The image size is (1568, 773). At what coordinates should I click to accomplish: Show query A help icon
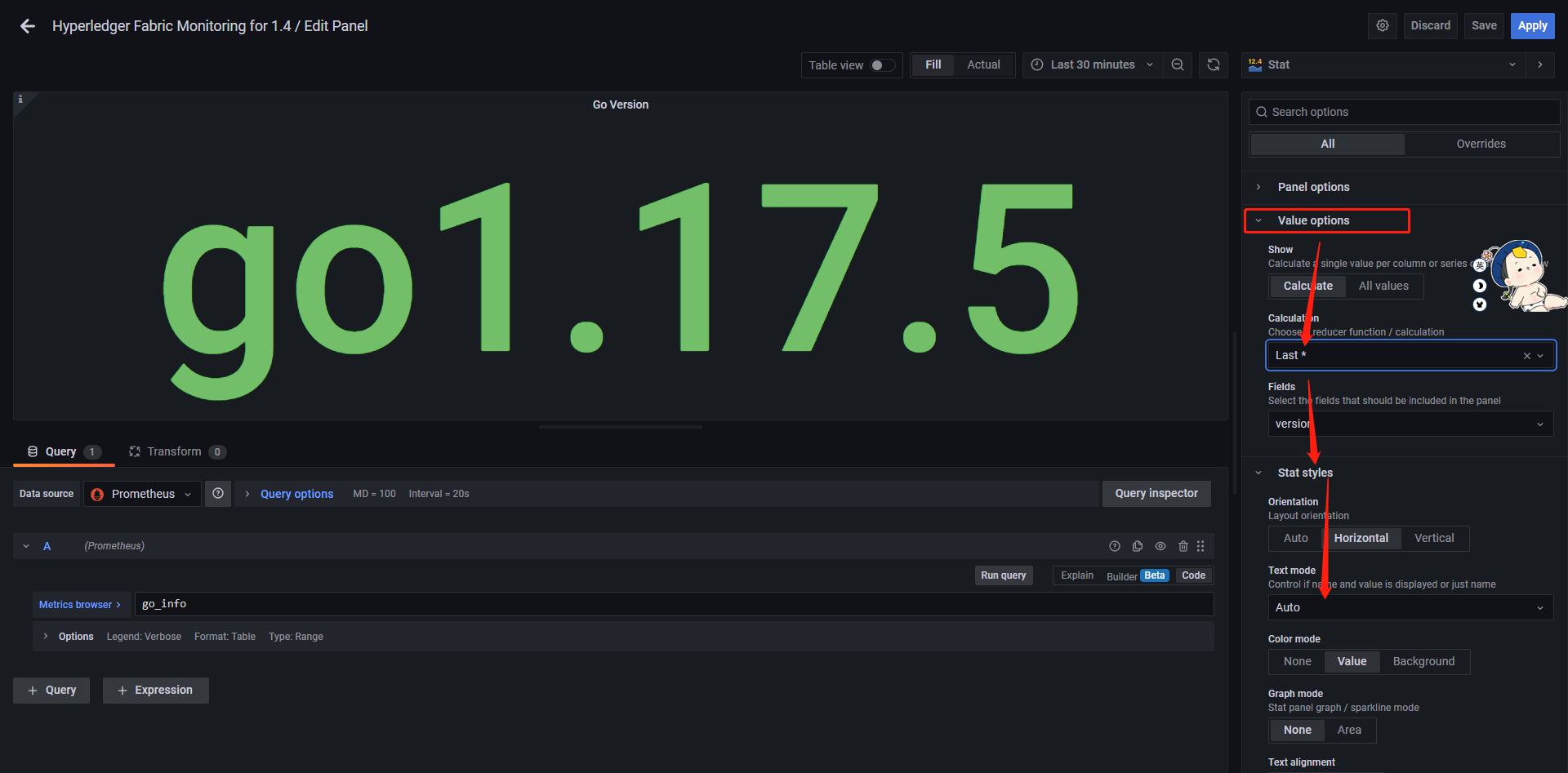tap(1115, 546)
